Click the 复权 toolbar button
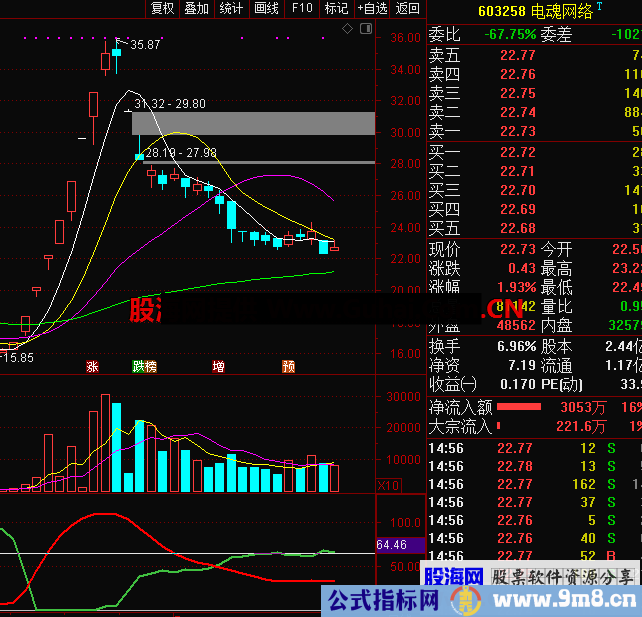 pyautogui.click(x=162, y=9)
